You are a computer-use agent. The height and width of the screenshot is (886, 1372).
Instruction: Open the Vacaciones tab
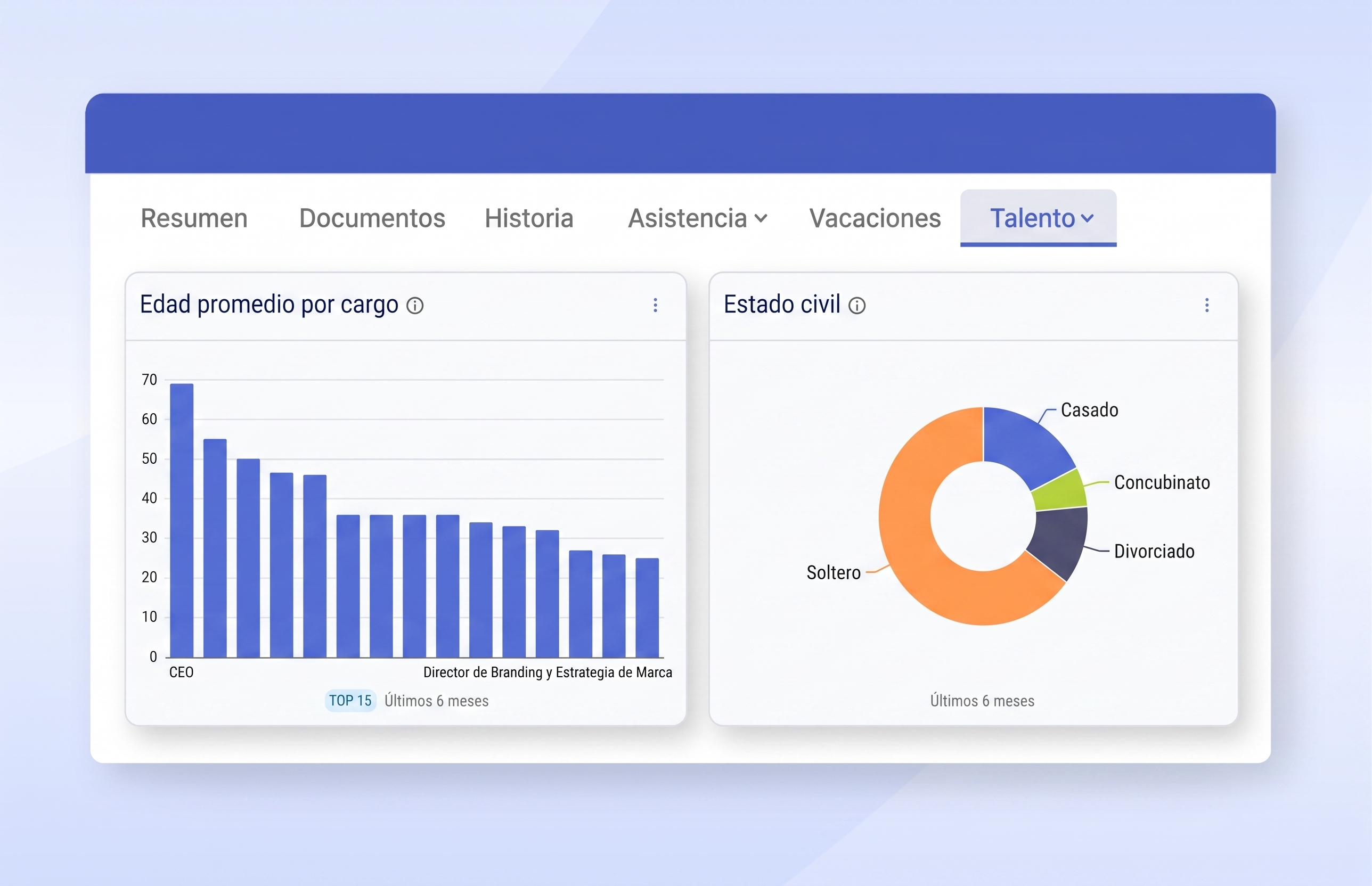point(875,219)
